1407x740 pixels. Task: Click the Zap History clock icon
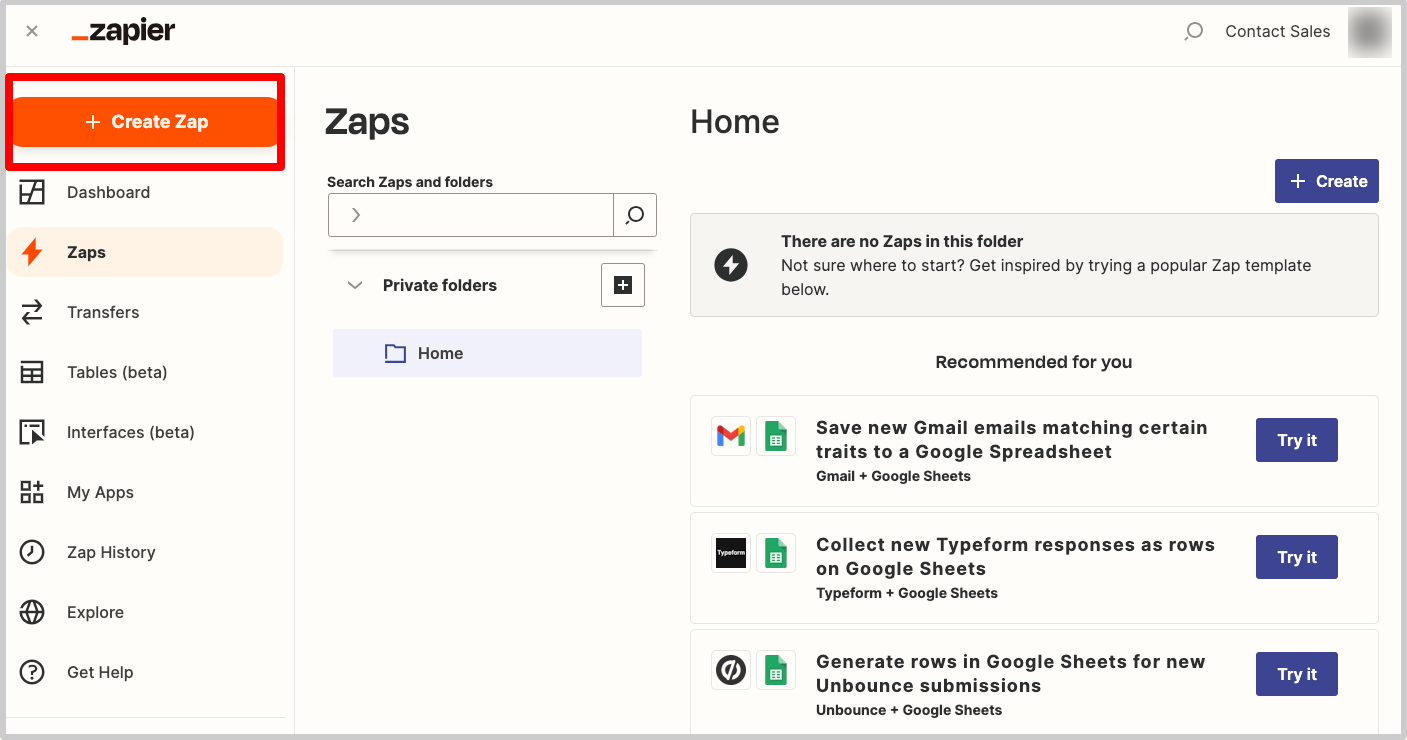coord(32,552)
